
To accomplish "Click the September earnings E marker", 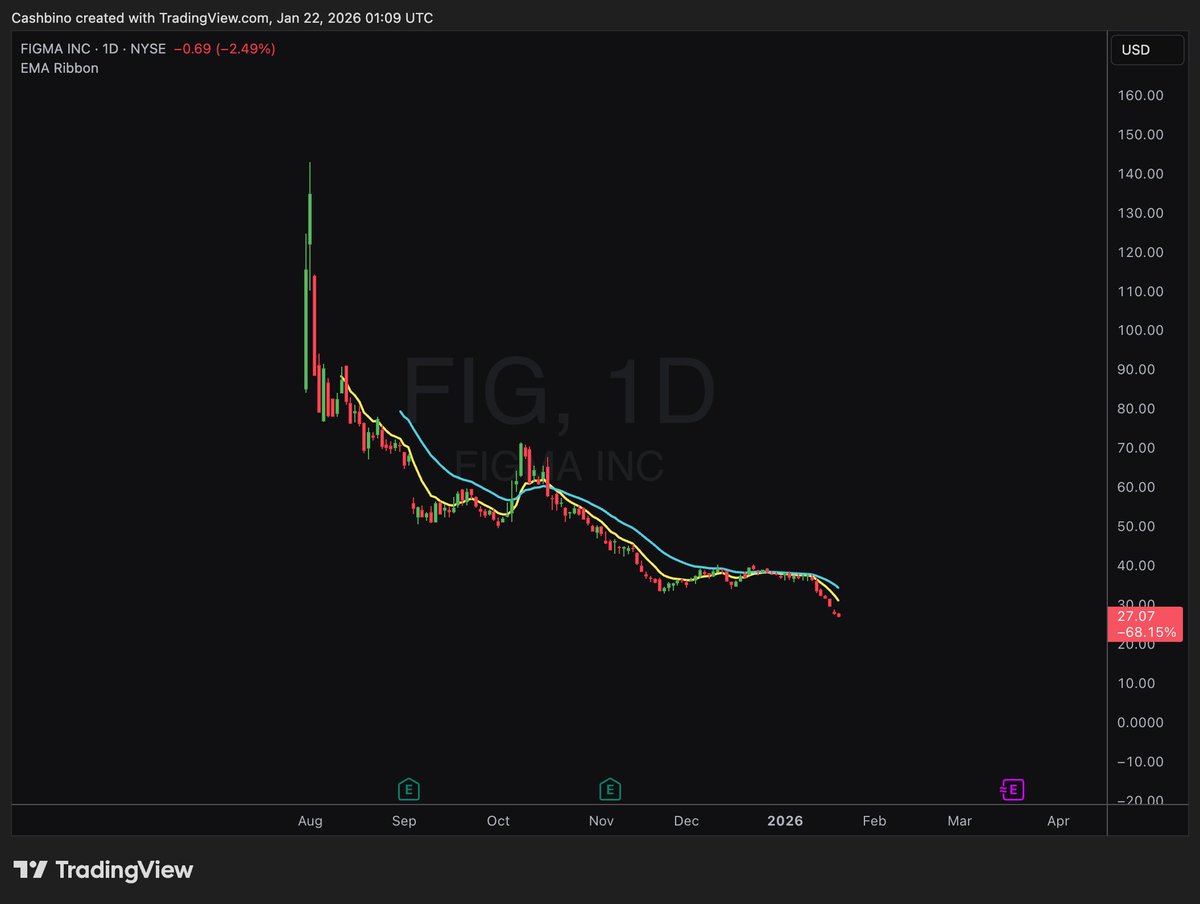I will [407, 790].
